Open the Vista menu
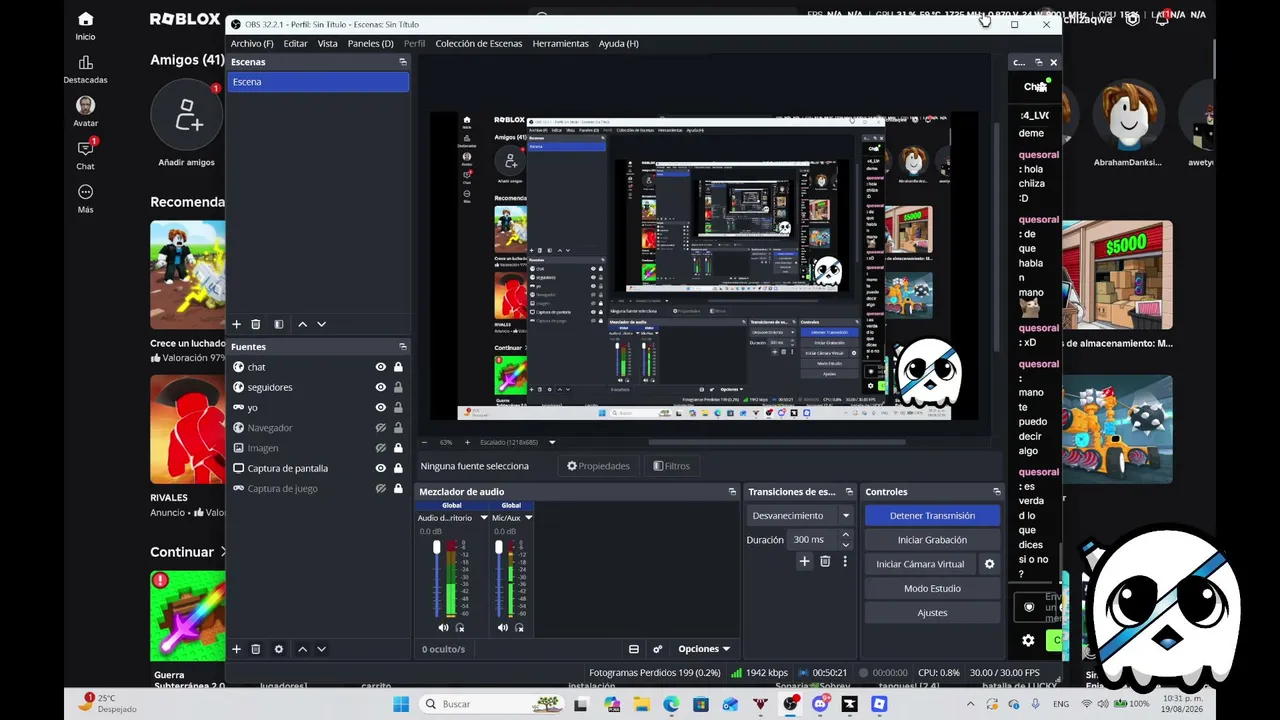Image resolution: width=1280 pixels, height=720 pixels. click(x=327, y=44)
